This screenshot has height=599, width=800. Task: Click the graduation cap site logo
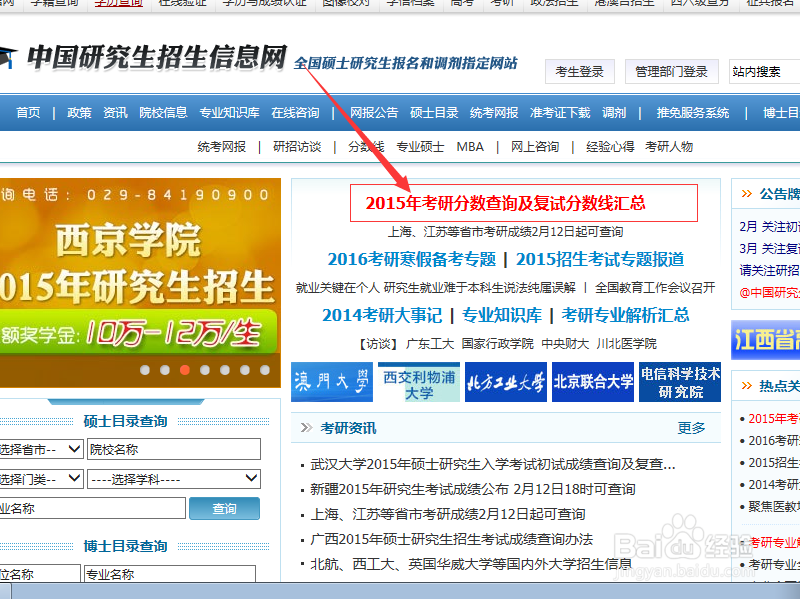(7, 56)
